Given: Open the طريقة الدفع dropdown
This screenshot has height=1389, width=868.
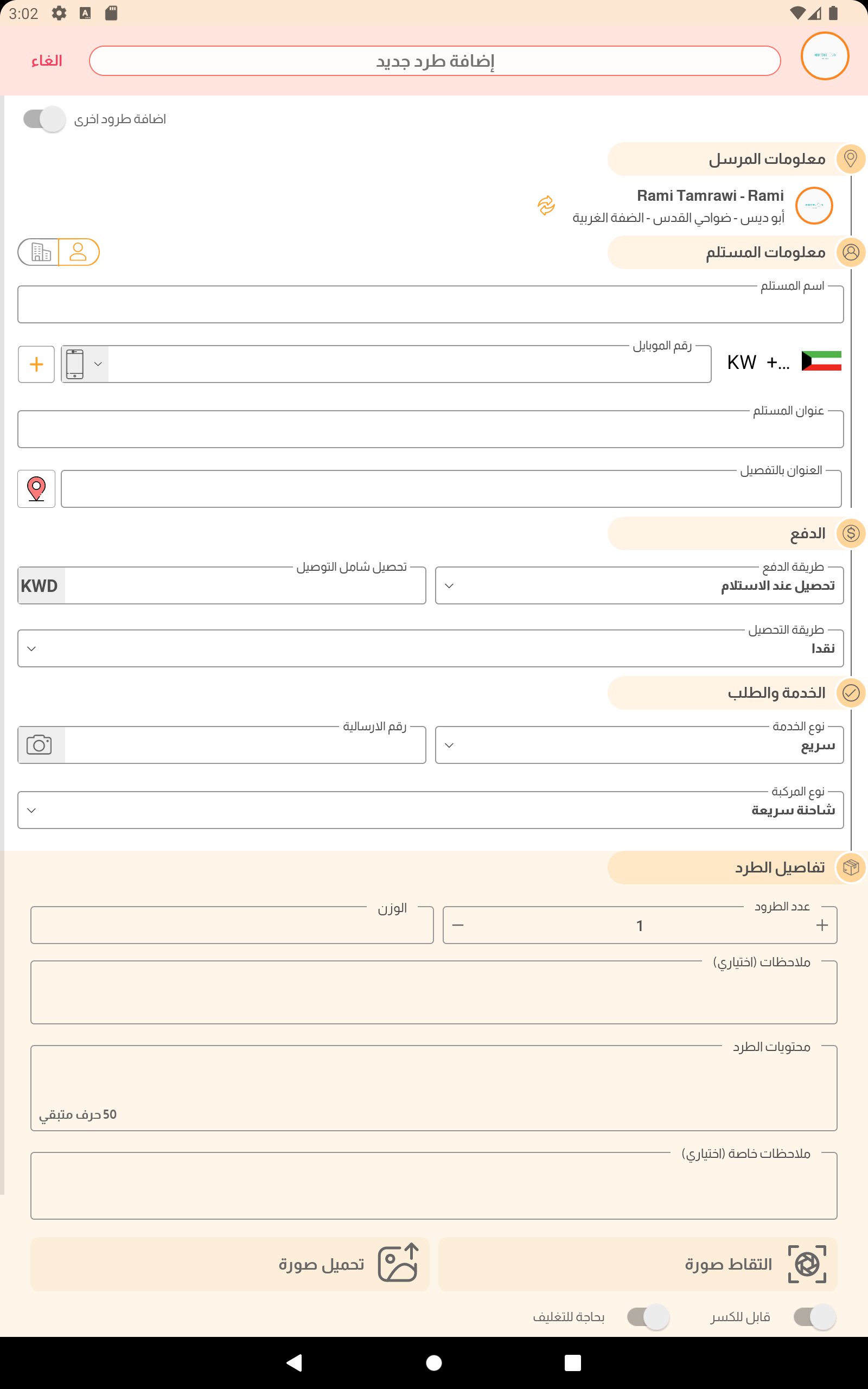Looking at the screenshot, I should click(x=640, y=585).
